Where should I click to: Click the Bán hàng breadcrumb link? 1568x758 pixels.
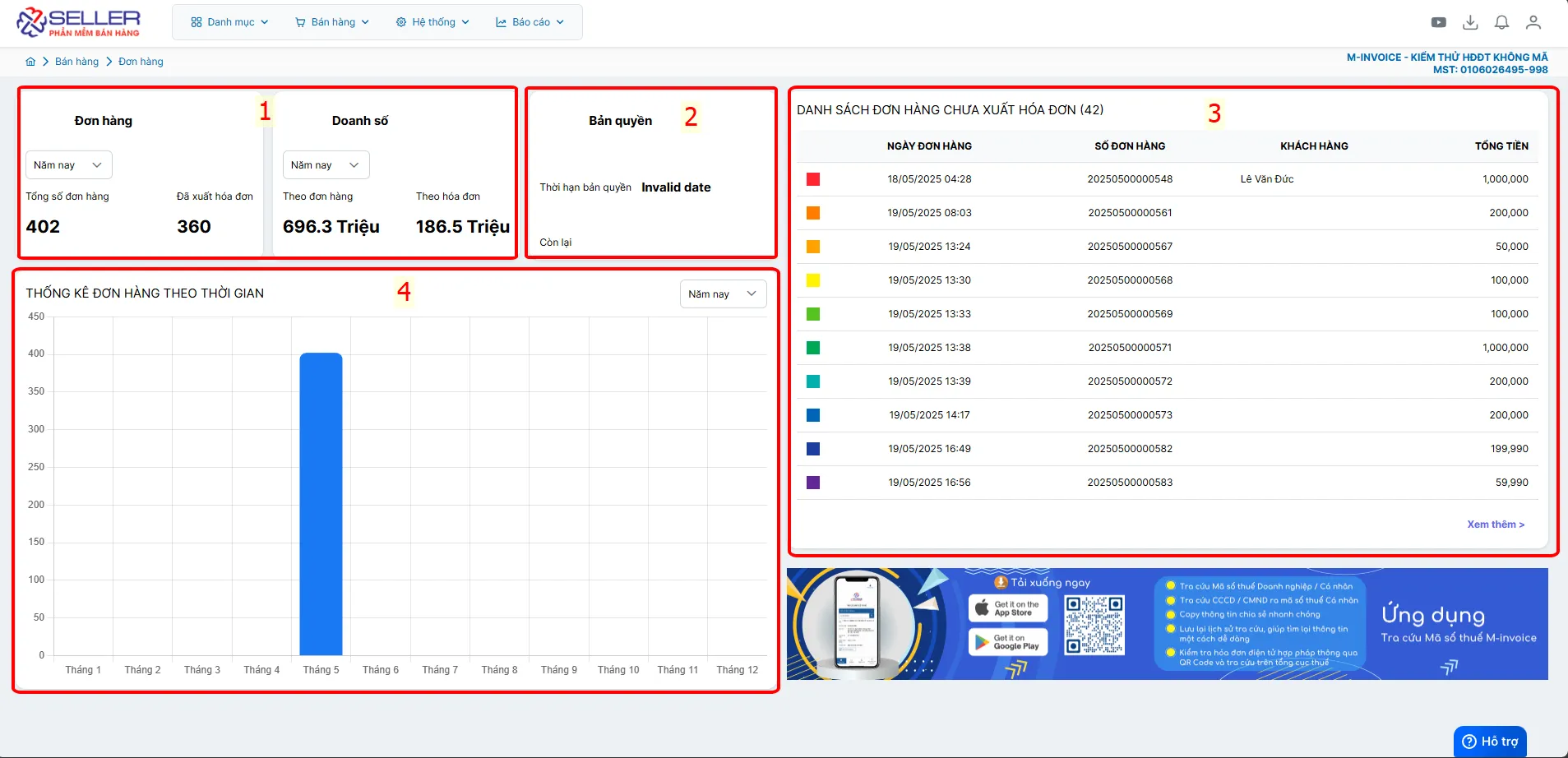click(76, 62)
